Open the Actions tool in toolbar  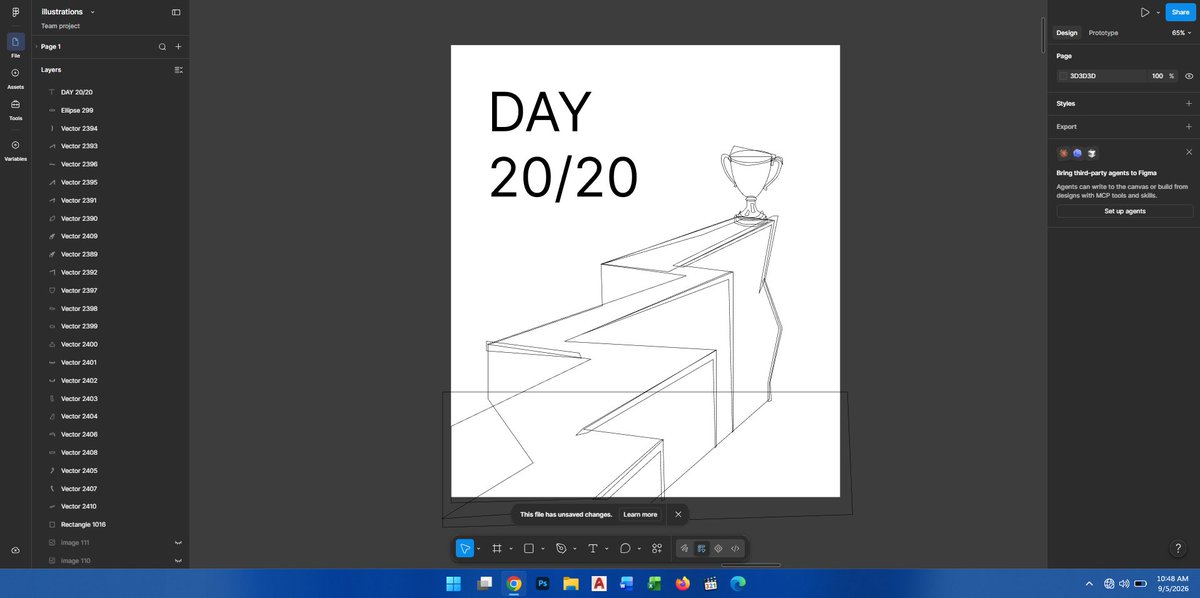(657, 548)
